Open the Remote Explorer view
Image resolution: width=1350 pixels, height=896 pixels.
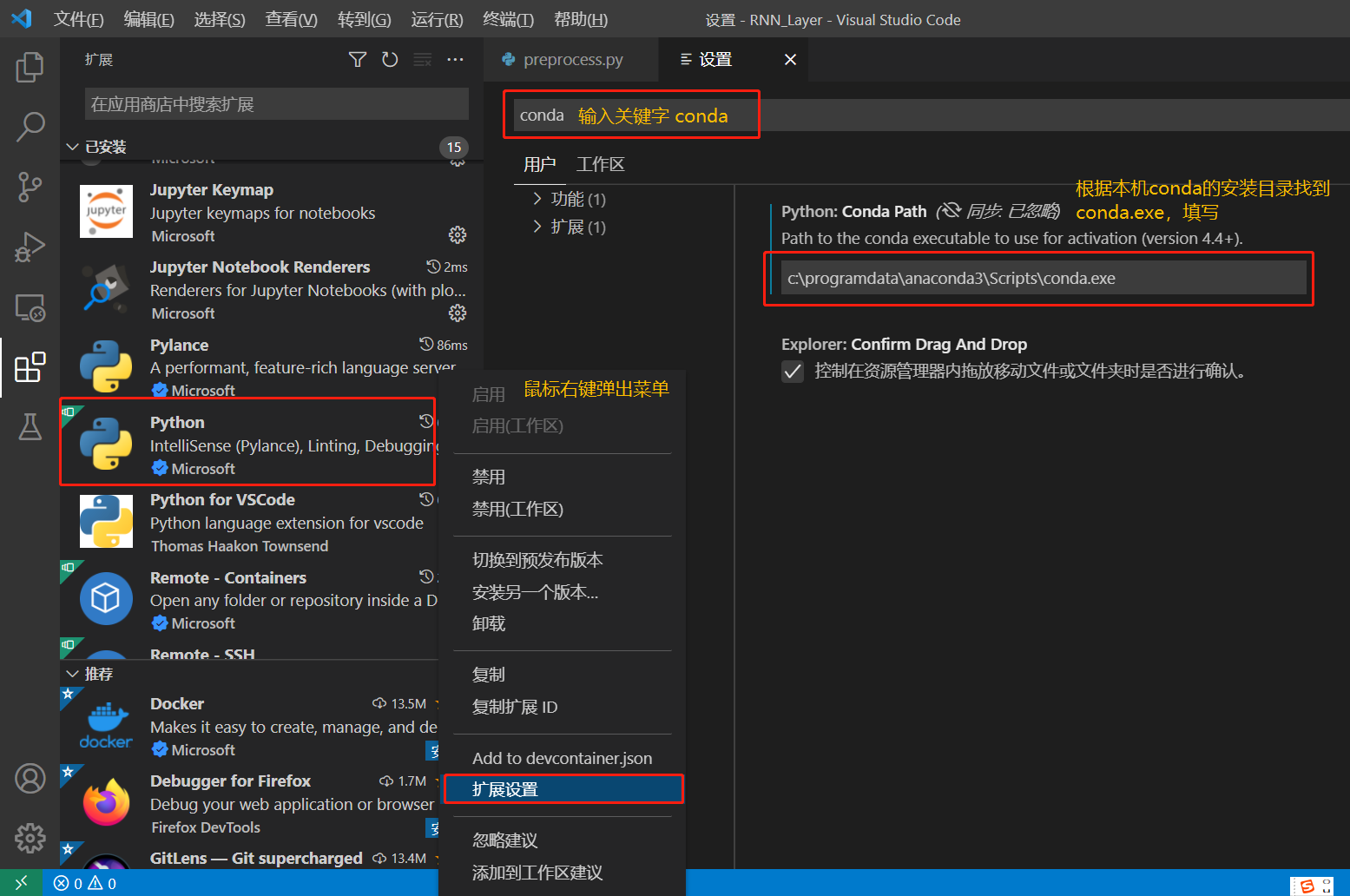[30, 307]
